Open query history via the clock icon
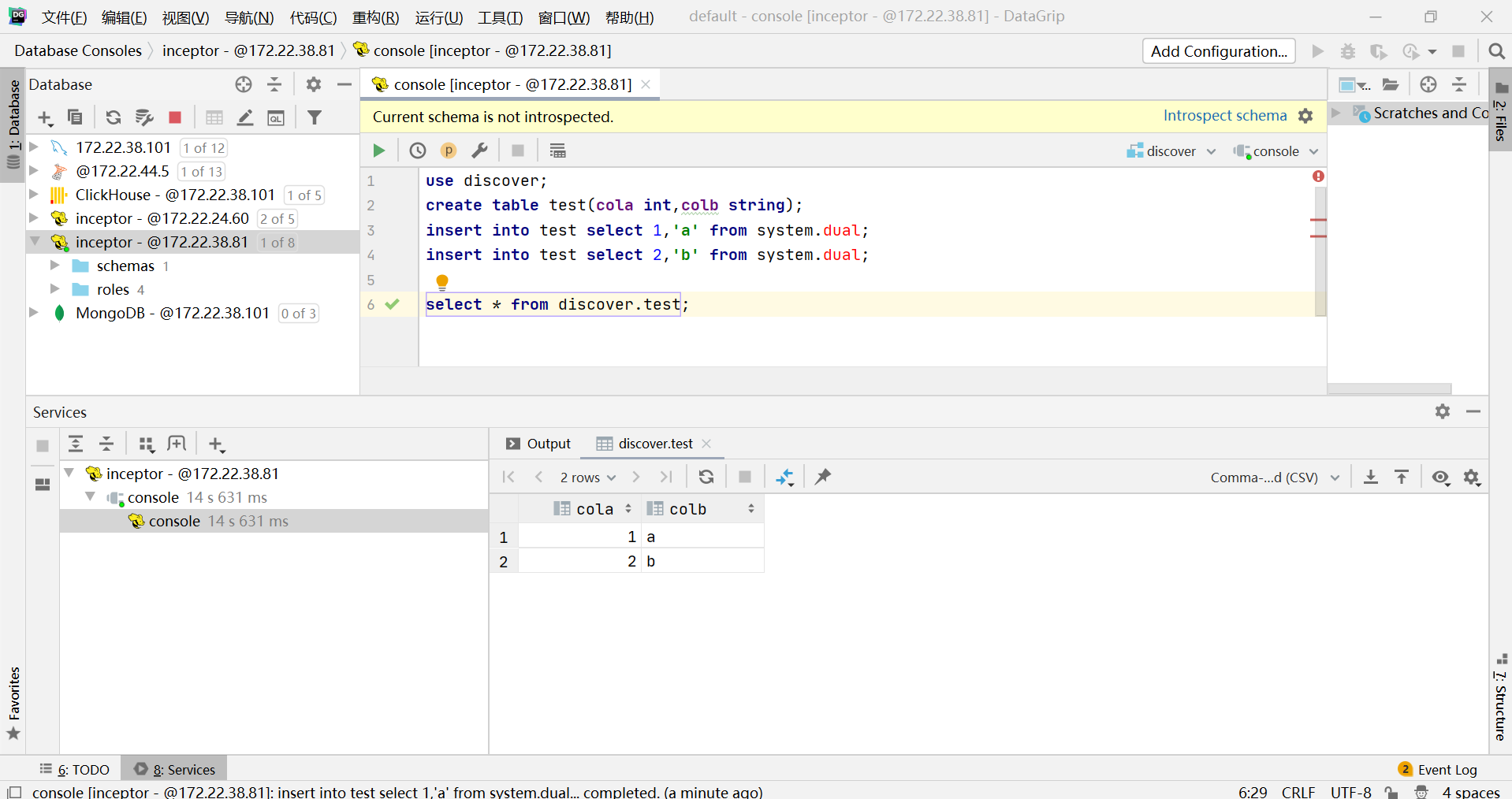 417,151
